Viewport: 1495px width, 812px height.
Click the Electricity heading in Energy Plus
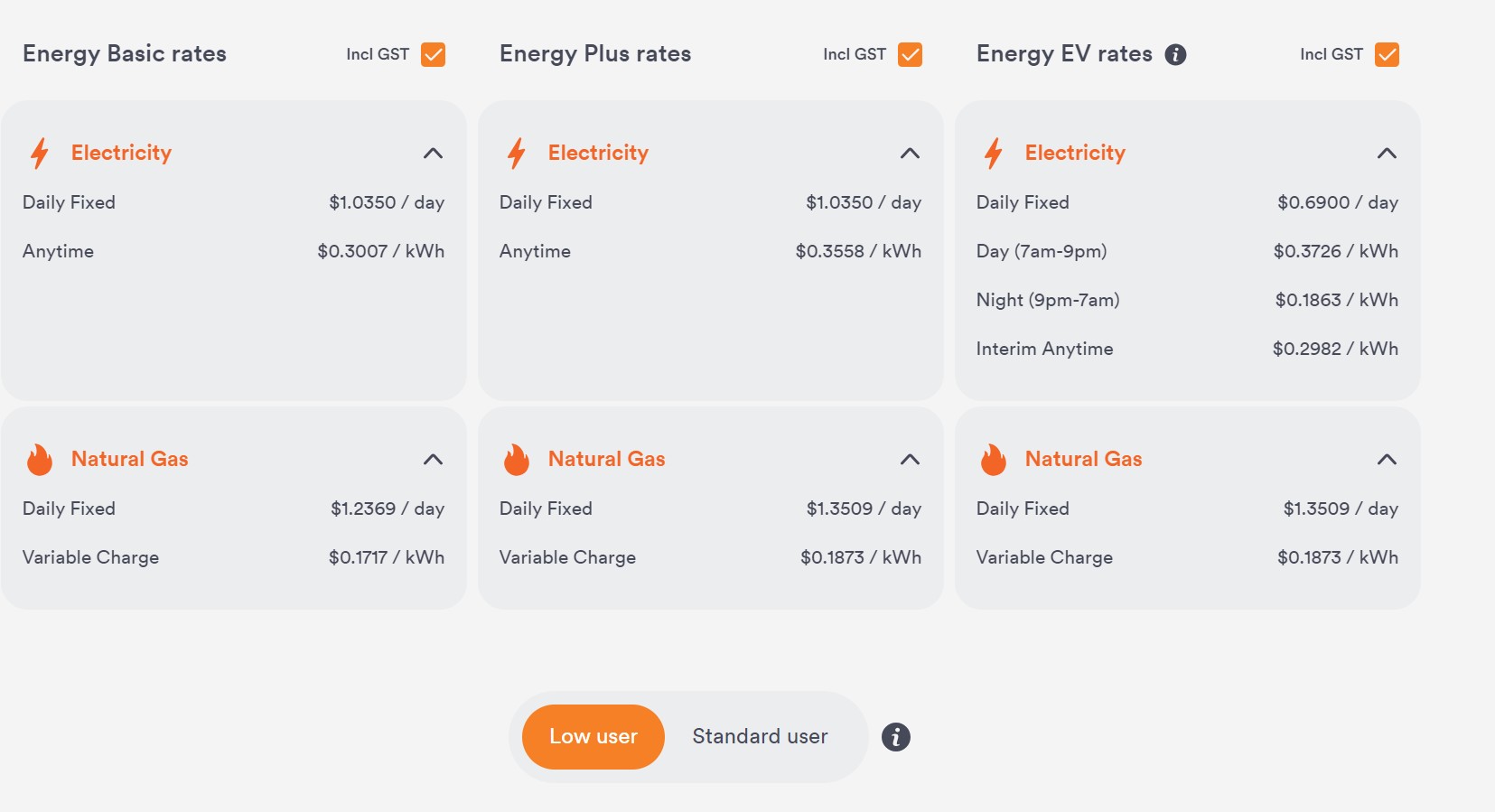point(598,153)
